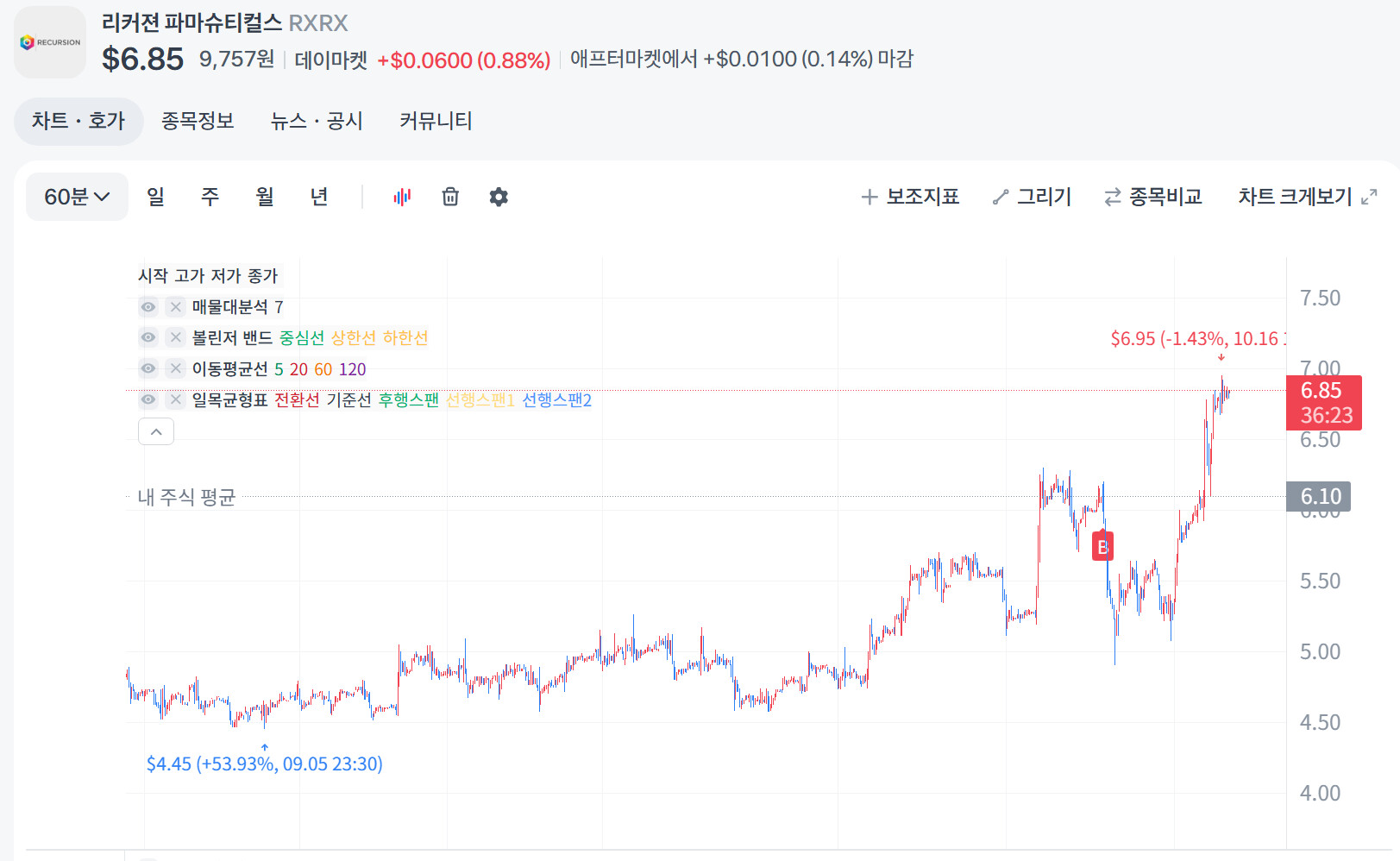The width and height of the screenshot is (1400, 861).
Task: Open the 종목정보 tab
Action: [x=198, y=121]
